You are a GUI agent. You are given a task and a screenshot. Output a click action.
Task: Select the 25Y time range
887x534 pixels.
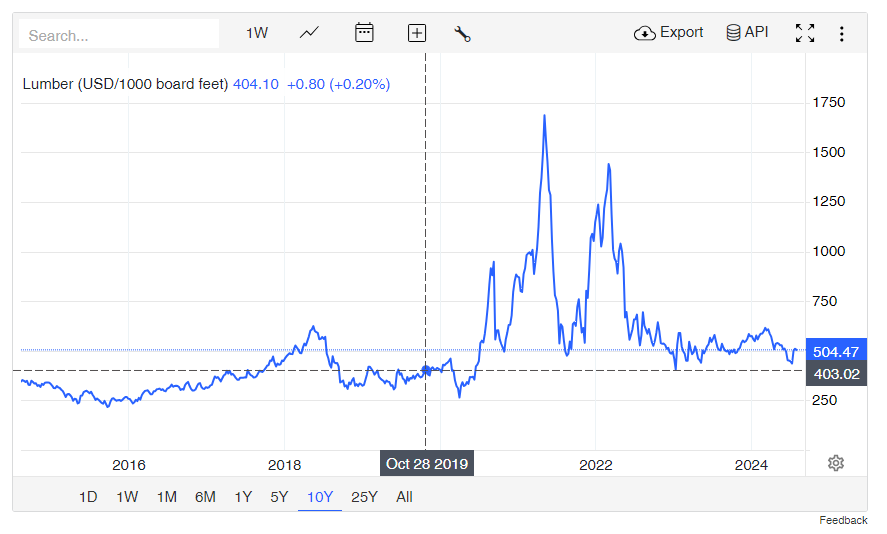point(364,497)
